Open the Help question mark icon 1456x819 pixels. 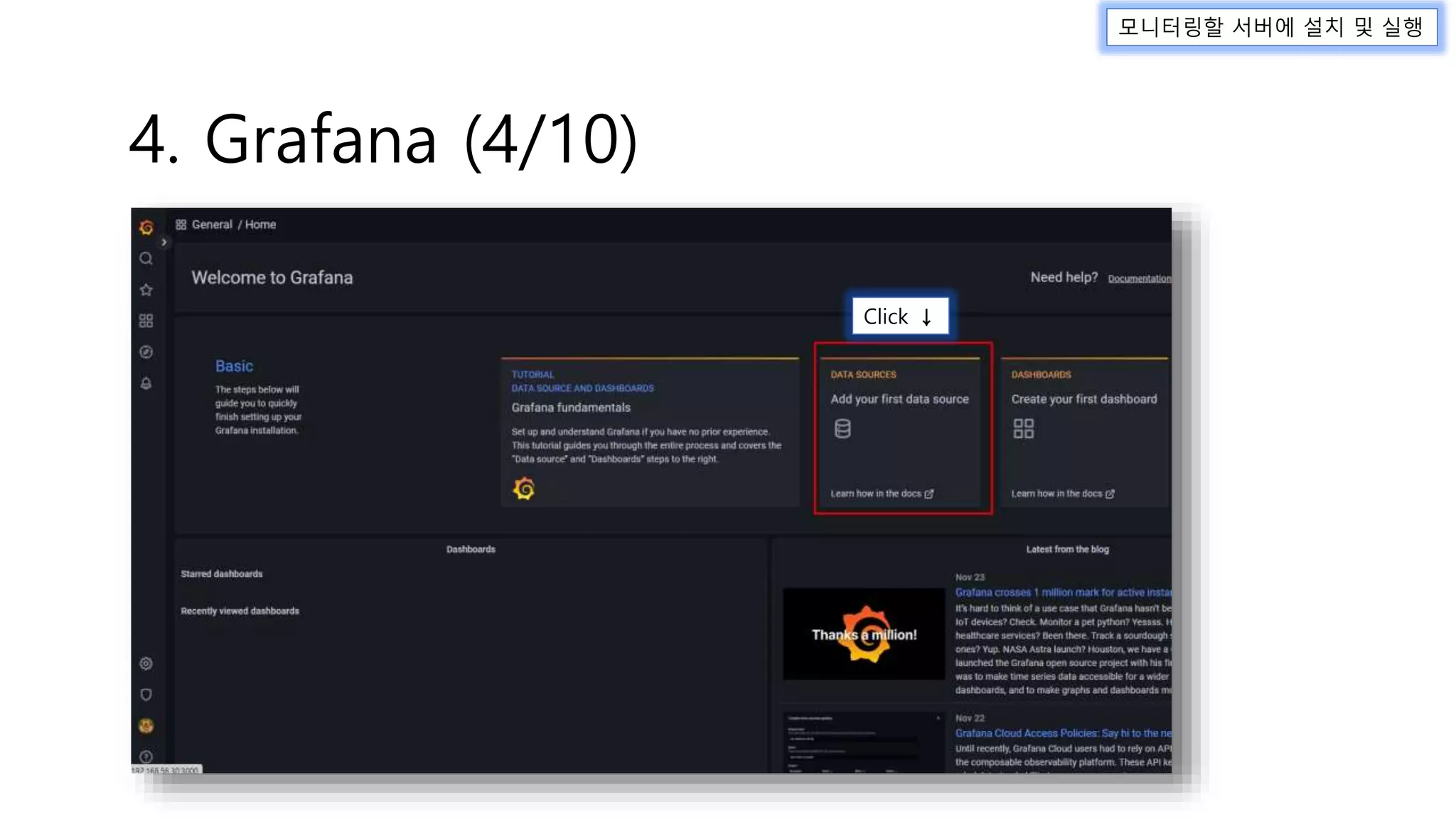click(146, 756)
